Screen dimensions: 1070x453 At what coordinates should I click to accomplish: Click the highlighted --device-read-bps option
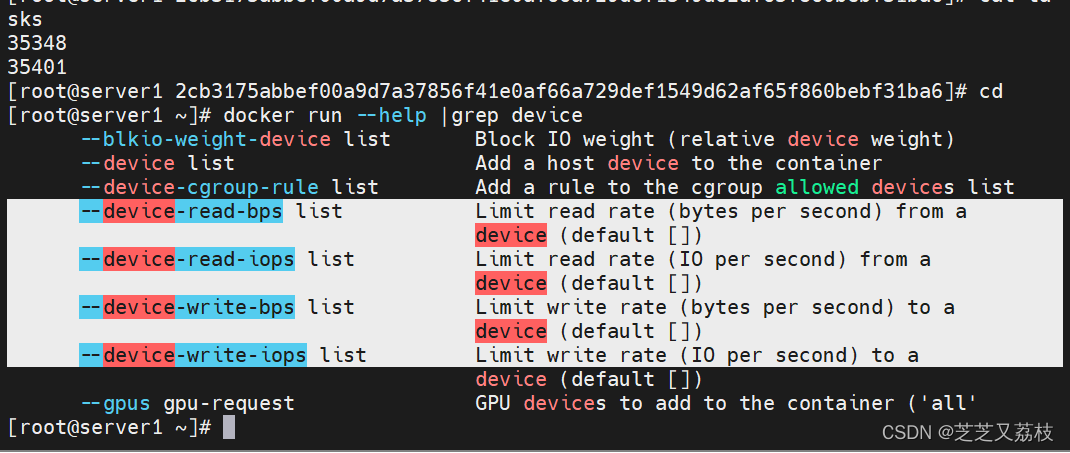(181, 211)
